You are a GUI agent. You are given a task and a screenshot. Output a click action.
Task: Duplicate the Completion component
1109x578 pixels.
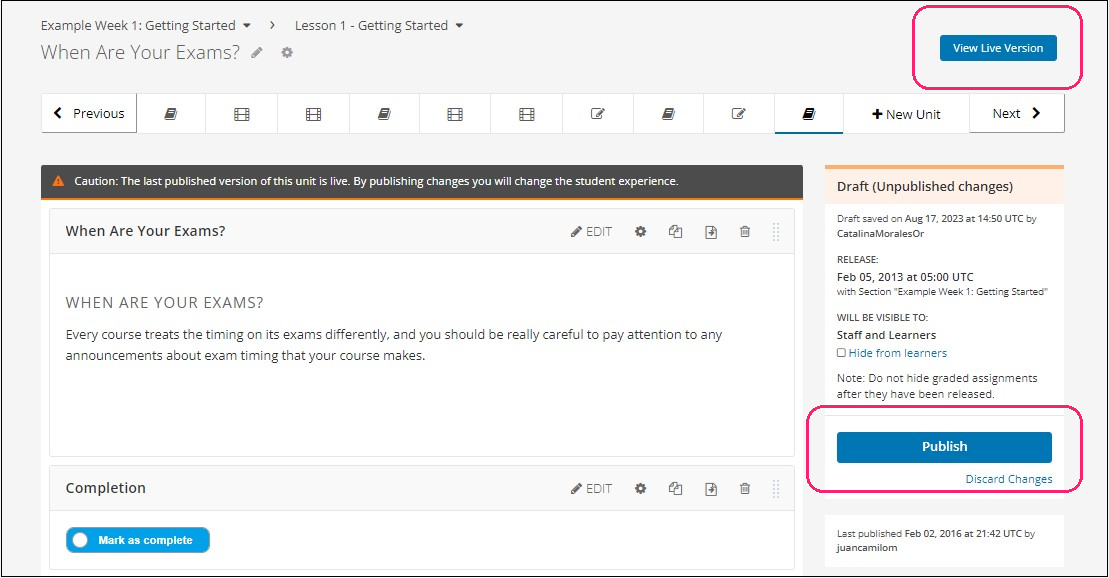click(676, 489)
